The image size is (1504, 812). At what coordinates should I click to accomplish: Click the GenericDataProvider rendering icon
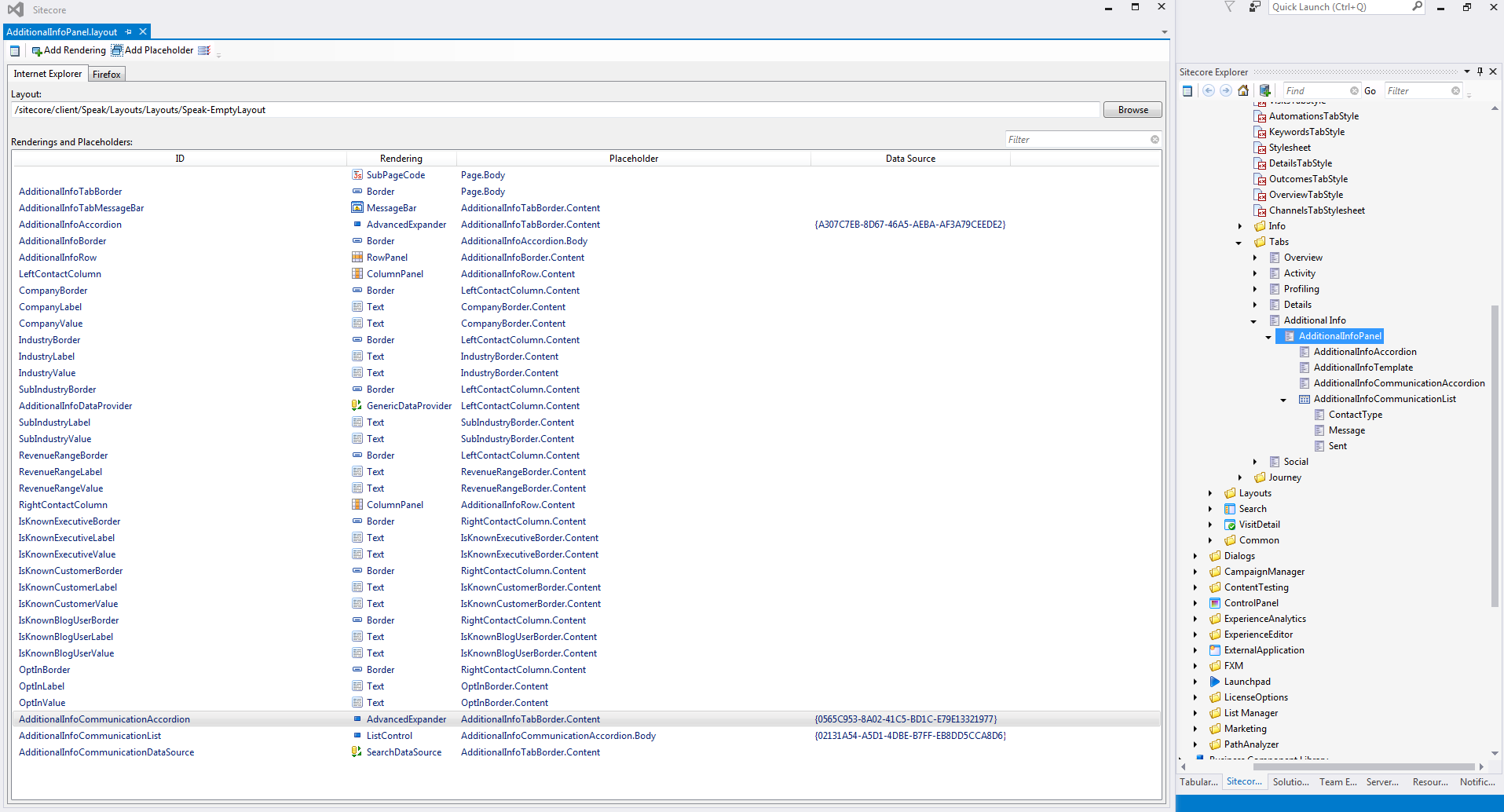(x=357, y=406)
